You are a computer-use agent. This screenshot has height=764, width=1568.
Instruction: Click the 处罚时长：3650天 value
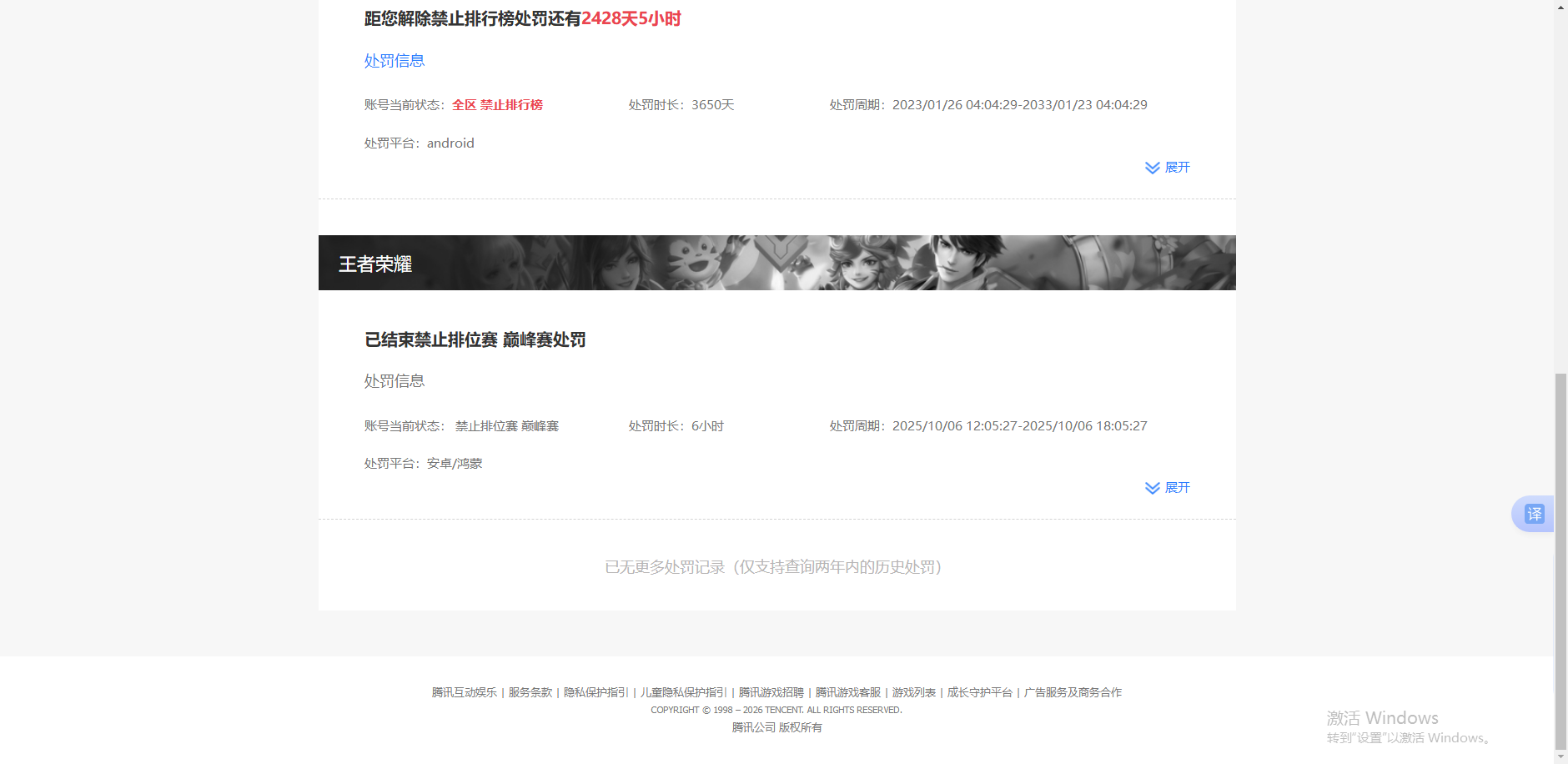(681, 105)
